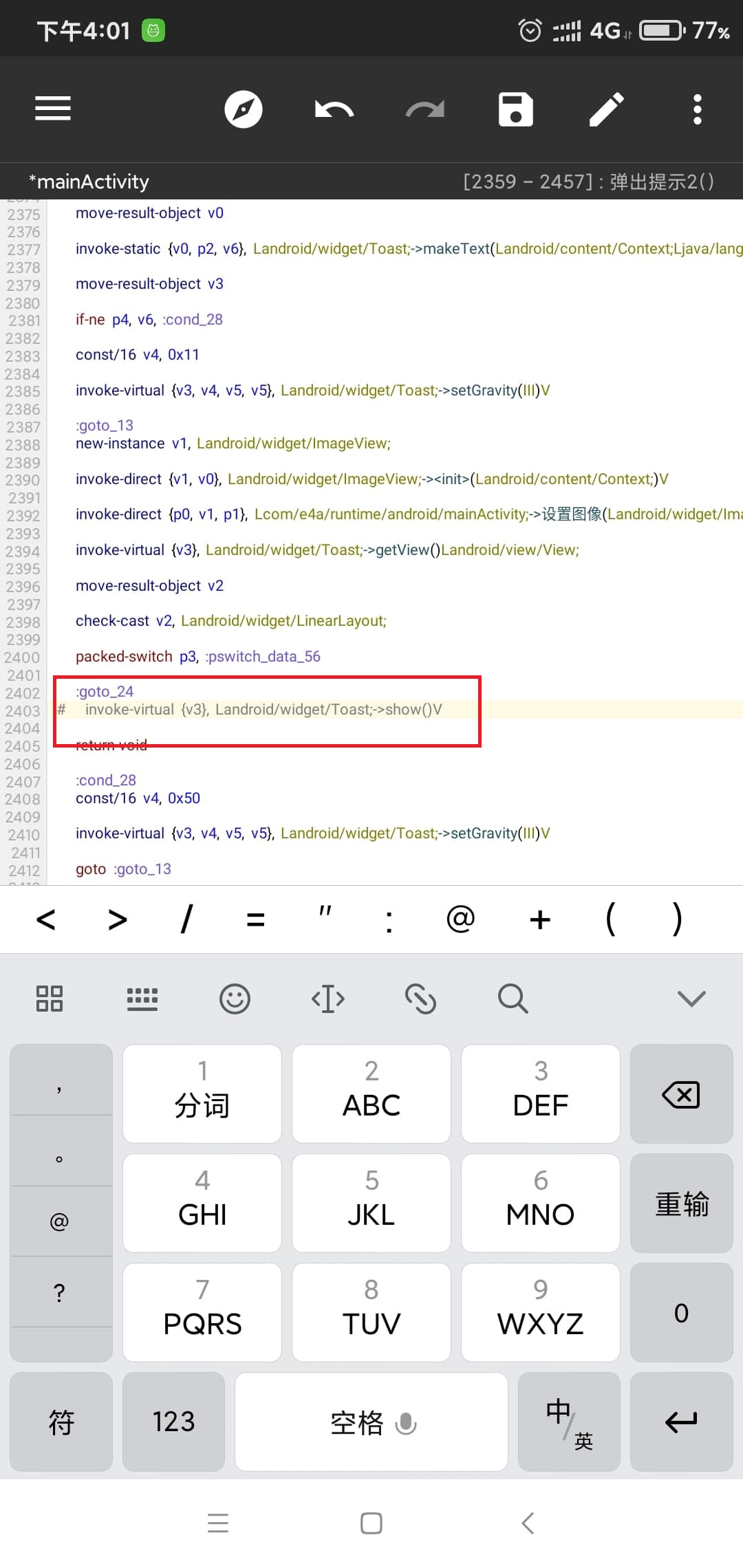This screenshot has width=743, height=1568.
Task: Tap the const/16 v4, 0x11 line
Action: (x=138, y=354)
